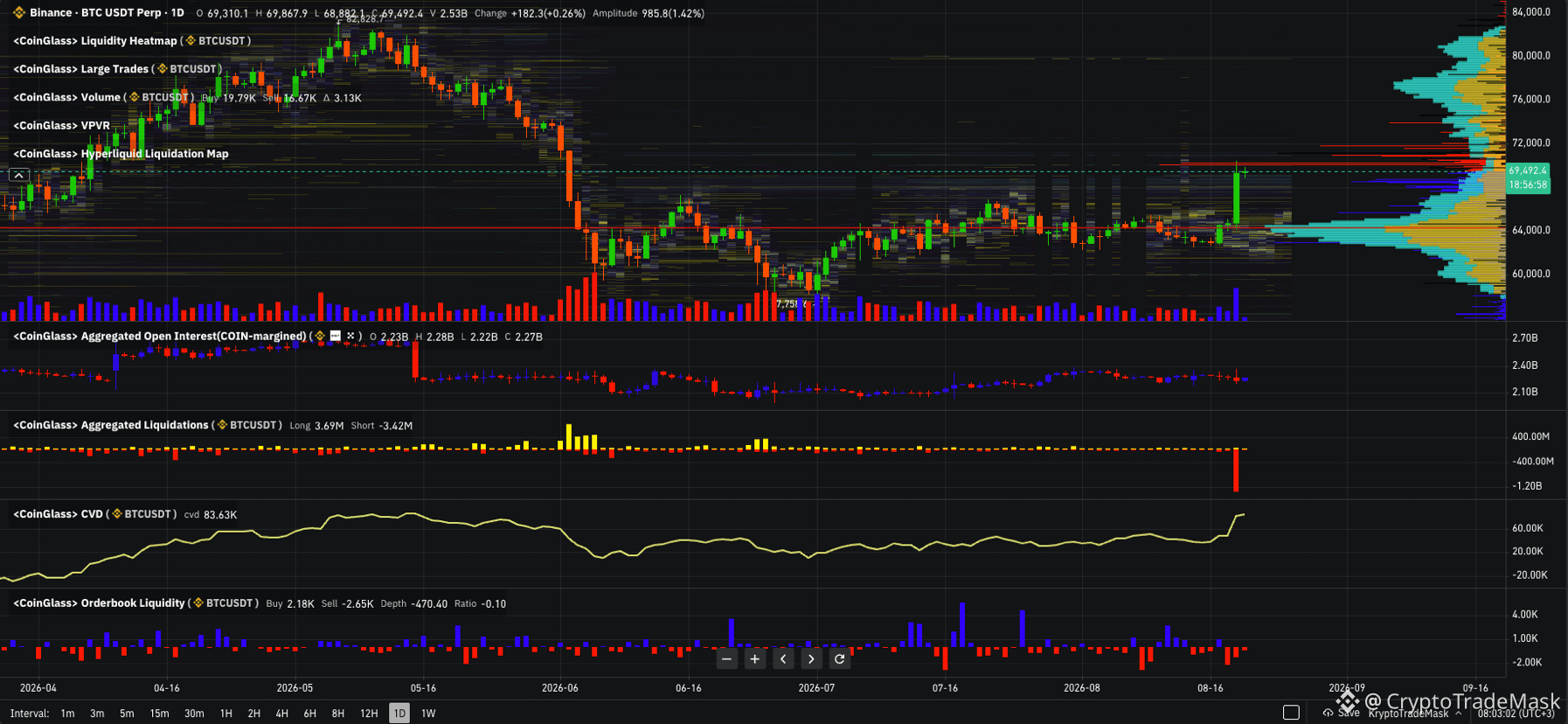The image size is (1568, 724).
Task: Open the Volume indicator legend
Action: [103, 97]
